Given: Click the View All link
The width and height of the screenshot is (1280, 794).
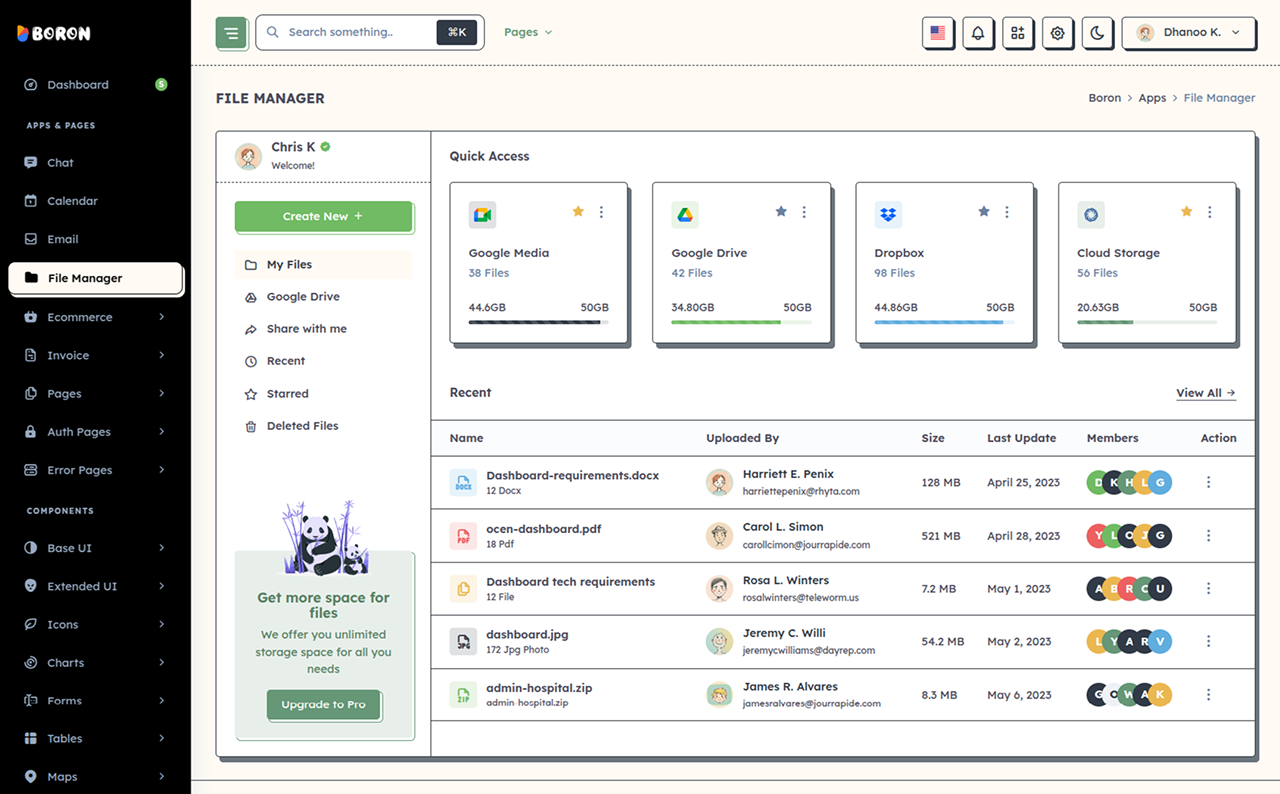Looking at the screenshot, I should click(1206, 393).
